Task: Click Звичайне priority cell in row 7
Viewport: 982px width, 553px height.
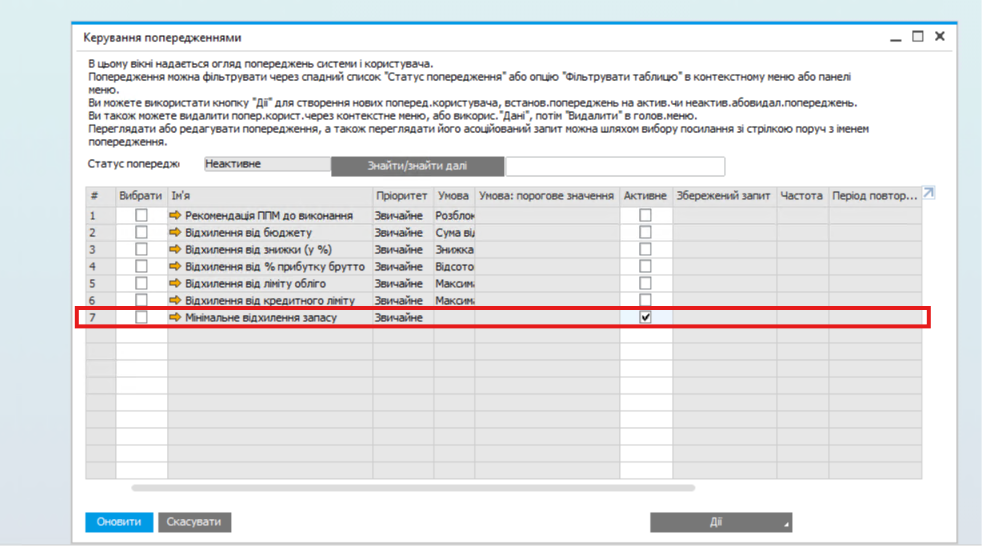Action: [403, 318]
